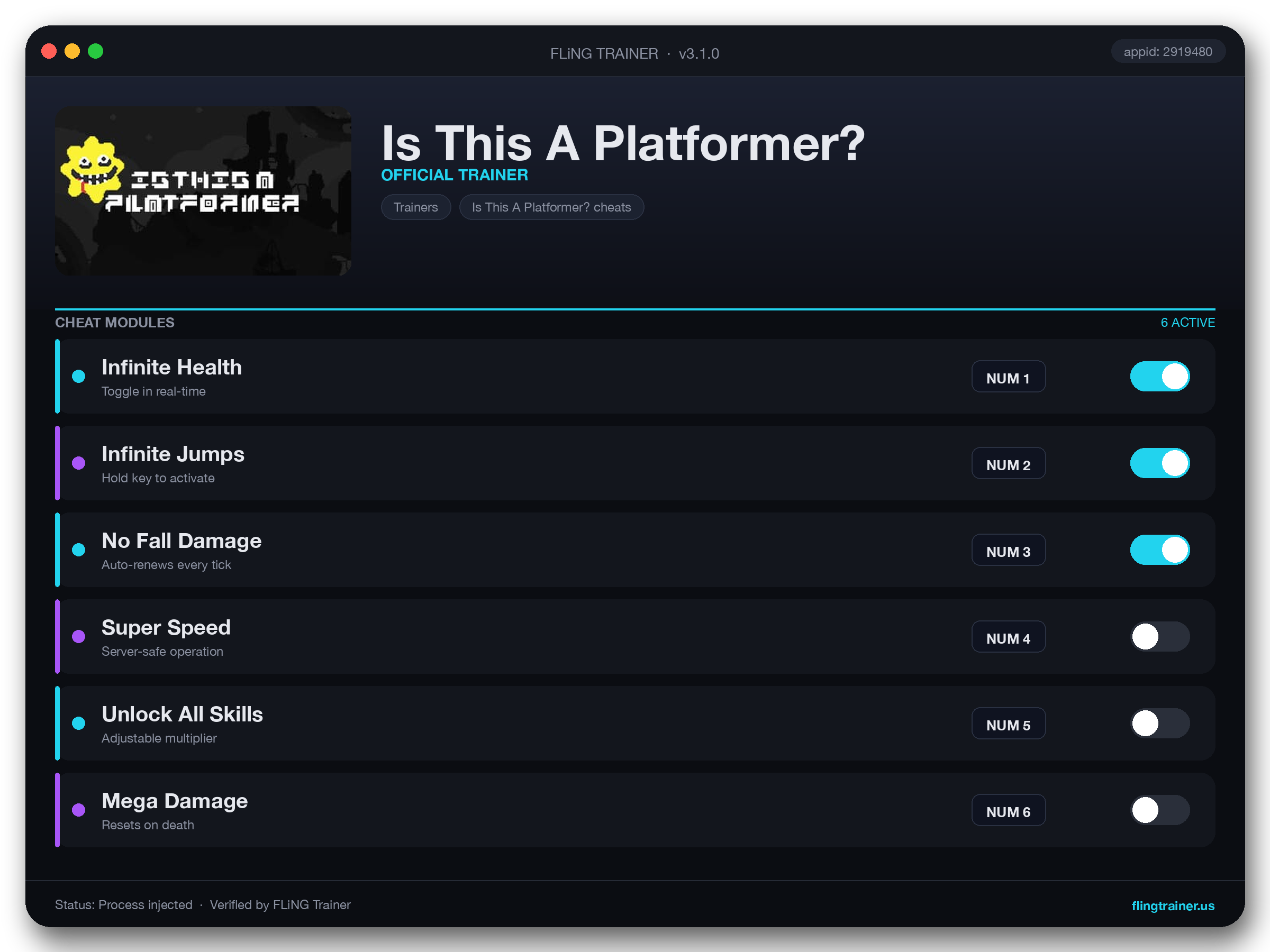This screenshot has width=1270, height=952.
Task: Open Is This A Platformer? cheats tag
Action: 551,207
